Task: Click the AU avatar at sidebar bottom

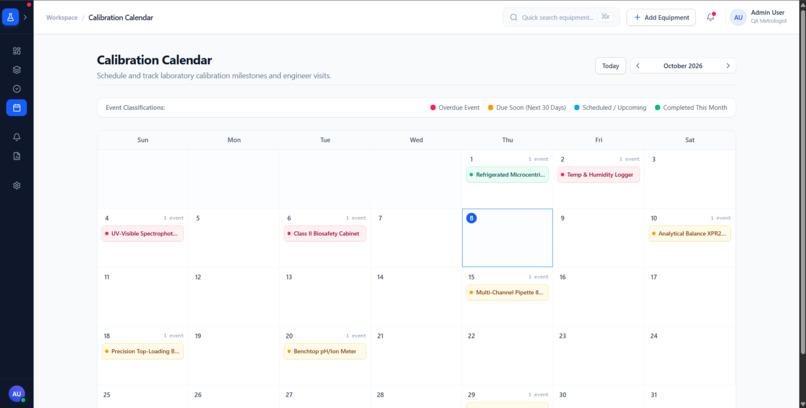Action: pos(16,394)
